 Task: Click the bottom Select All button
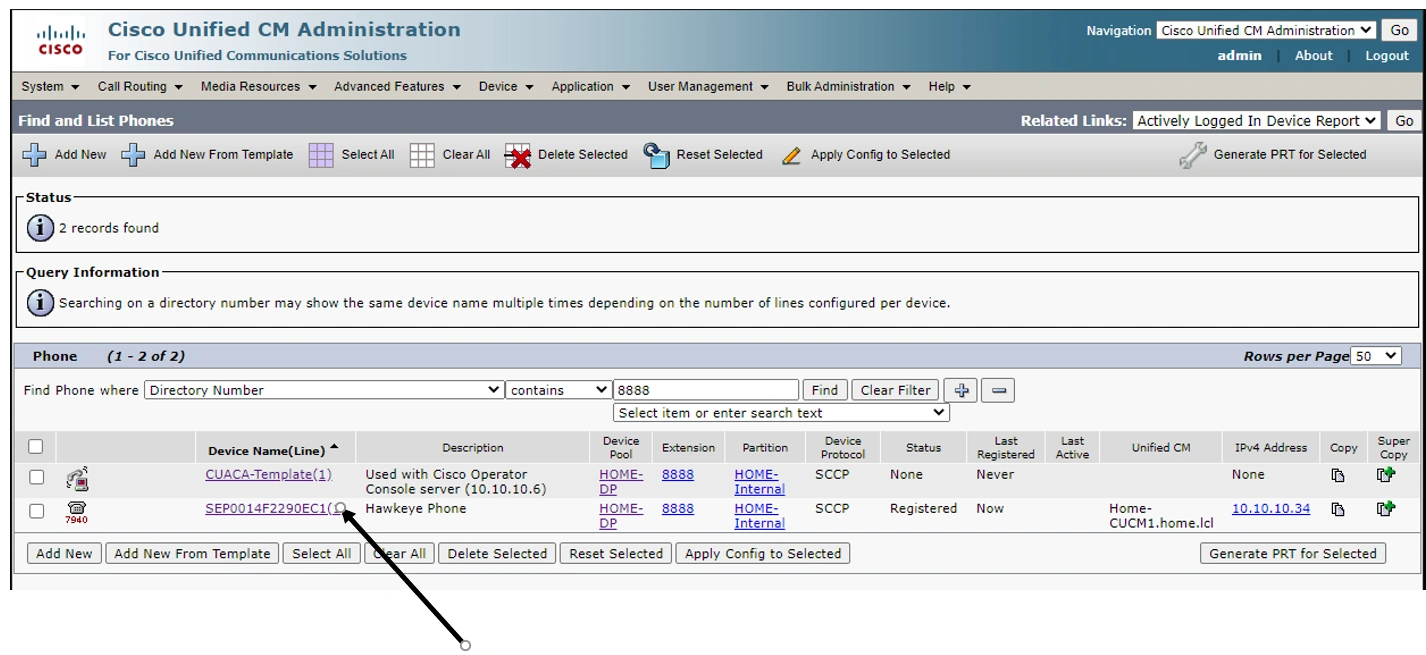point(321,554)
